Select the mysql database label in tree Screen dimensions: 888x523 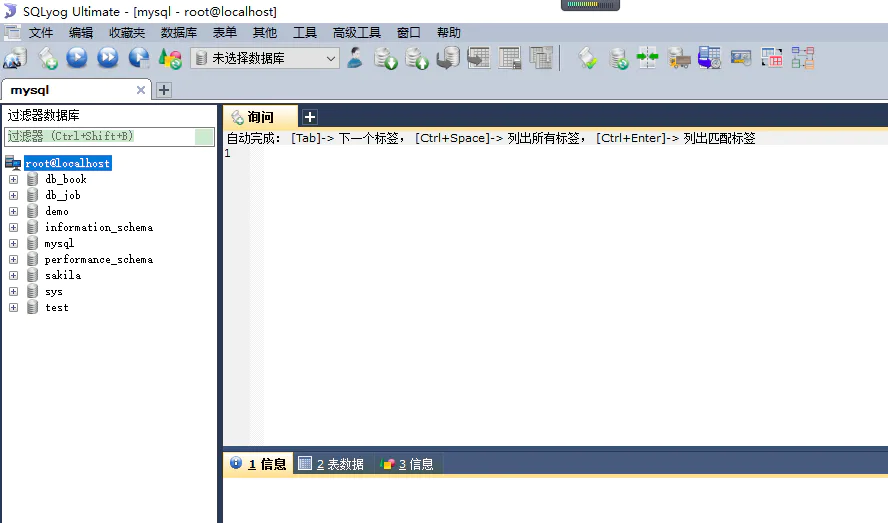pos(59,244)
